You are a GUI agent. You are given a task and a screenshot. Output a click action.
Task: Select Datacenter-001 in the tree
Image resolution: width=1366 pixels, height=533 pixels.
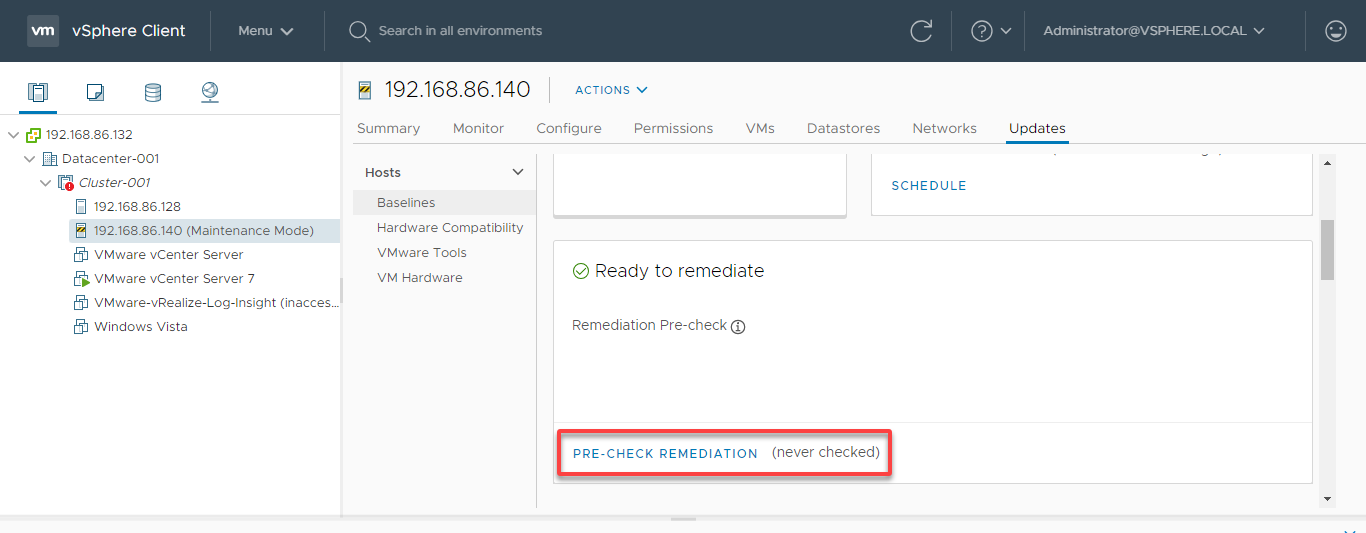coord(110,159)
